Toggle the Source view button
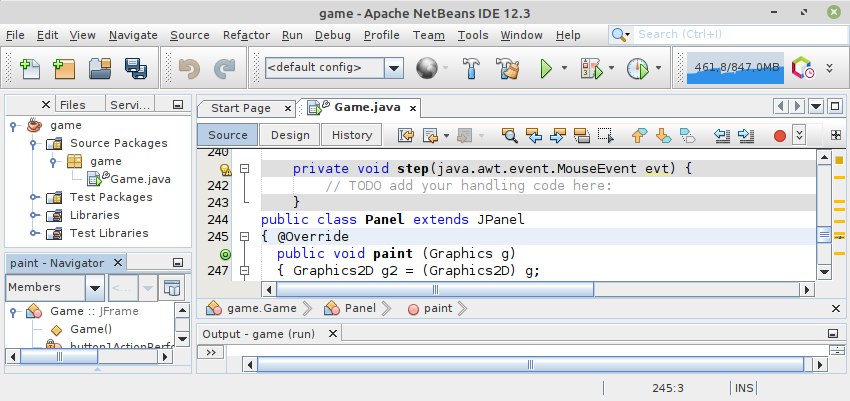This screenshot has height=401, width=850. tap(227, 135)
